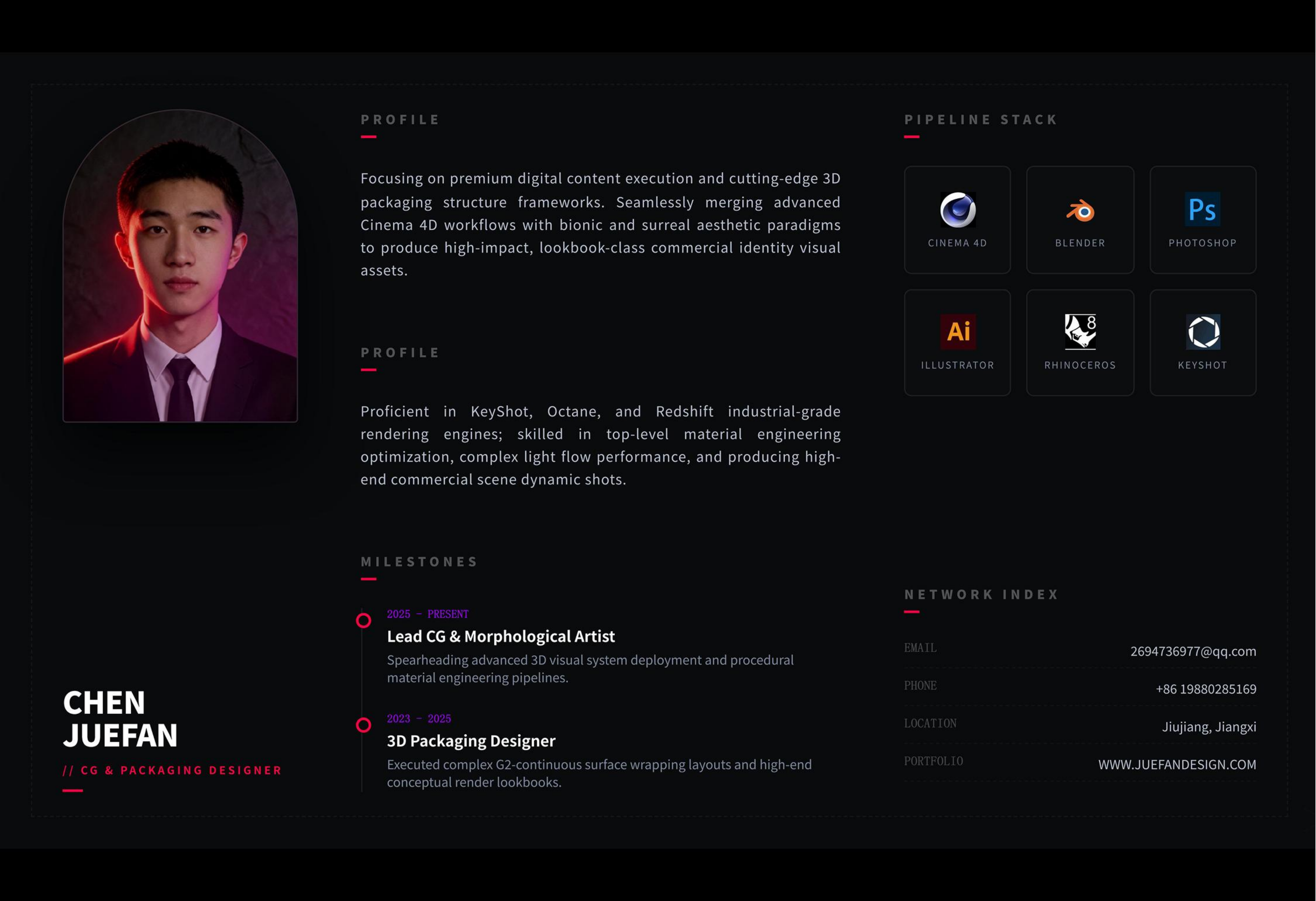The height and width of the screenshot is (901, 1316).
Task: Click the PIPELINE STACK heading
Action: pos(981,119)
